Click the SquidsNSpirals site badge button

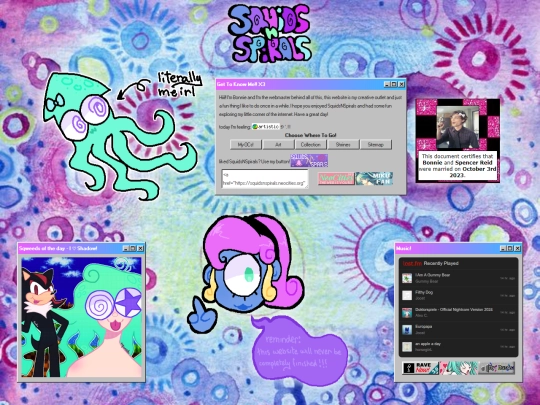click(309, 160)
